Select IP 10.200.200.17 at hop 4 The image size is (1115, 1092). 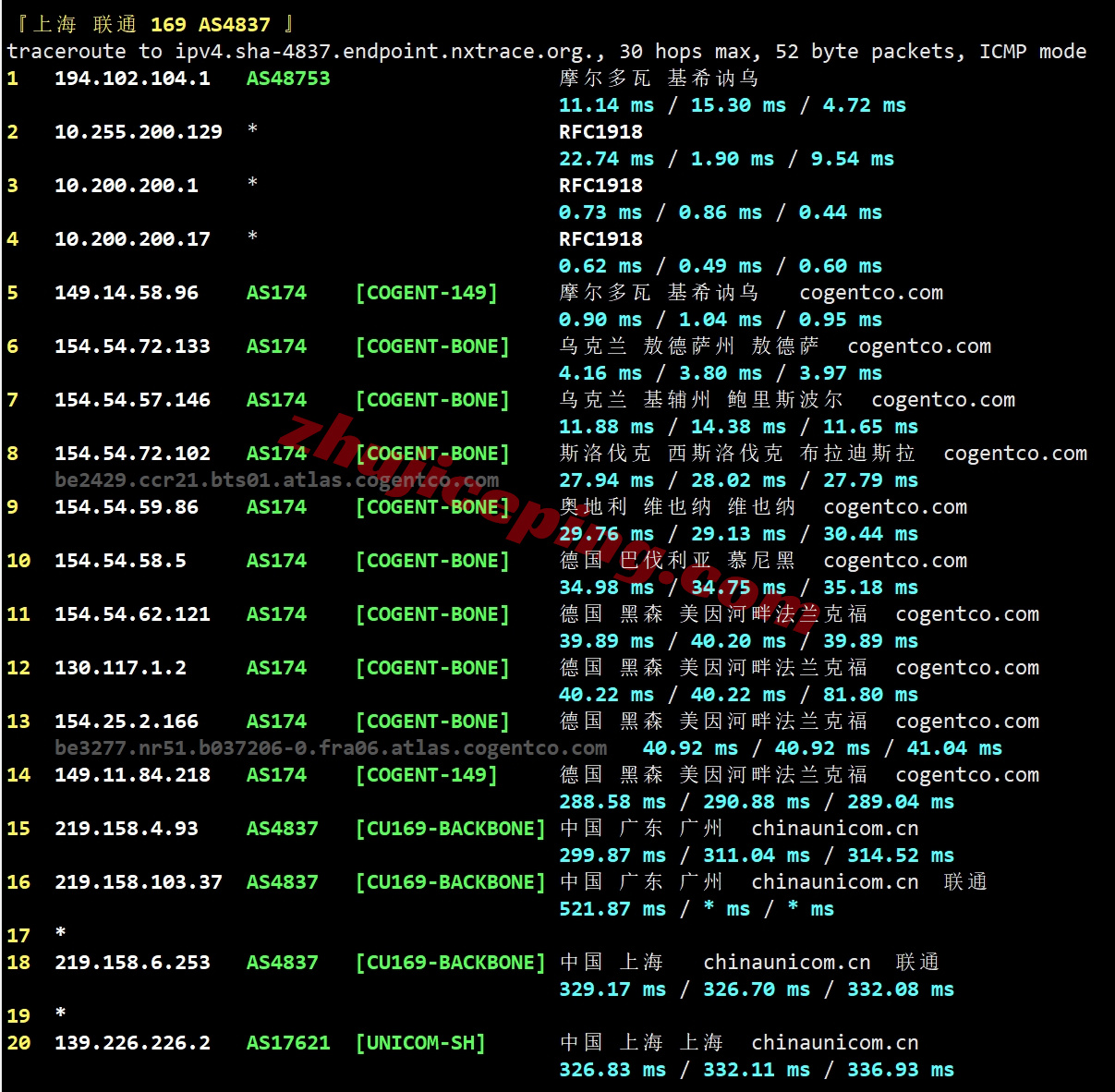pyautogui.click(x=132, y=239)
